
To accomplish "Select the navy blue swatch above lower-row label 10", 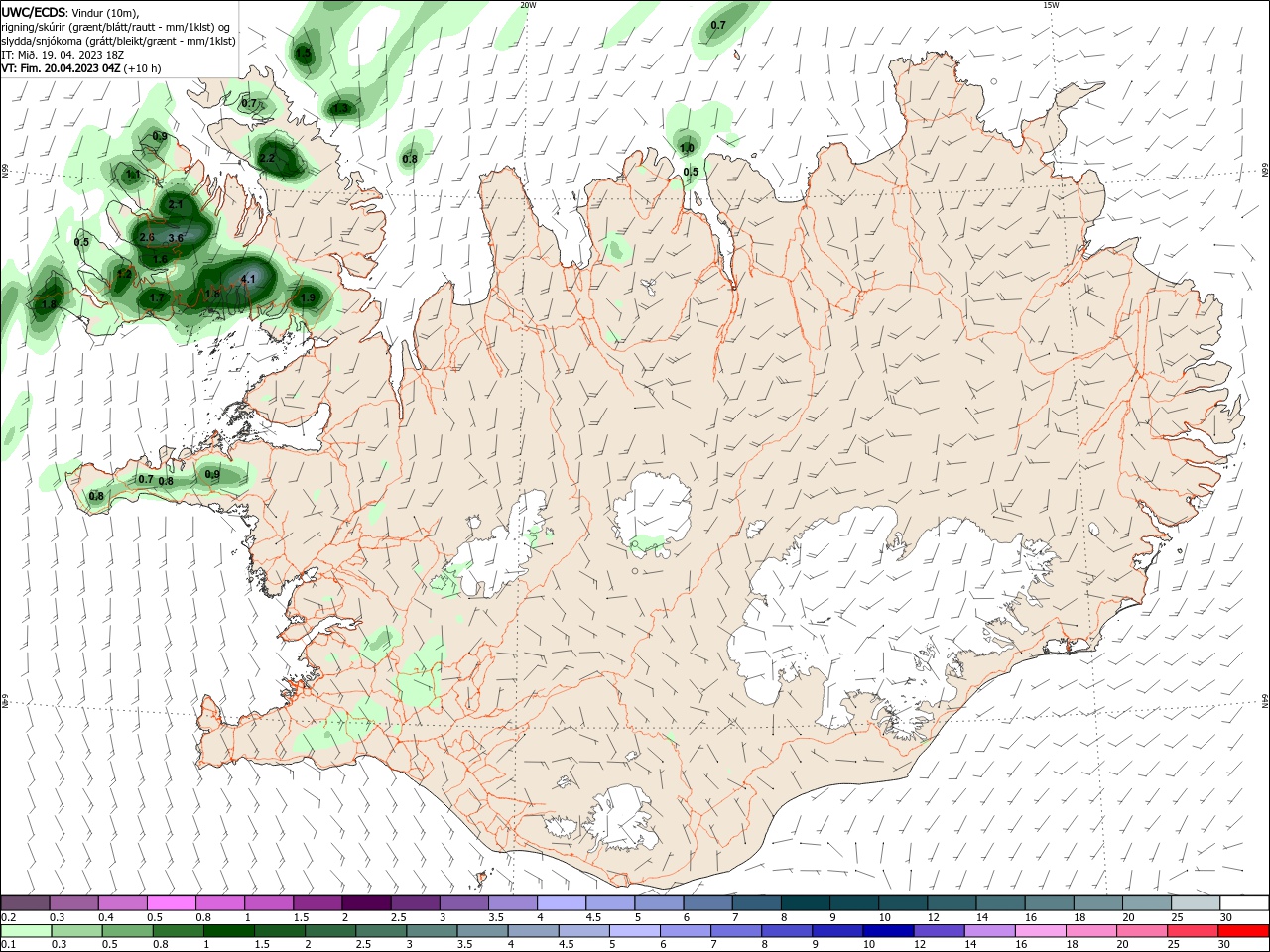I will [886, 931].
